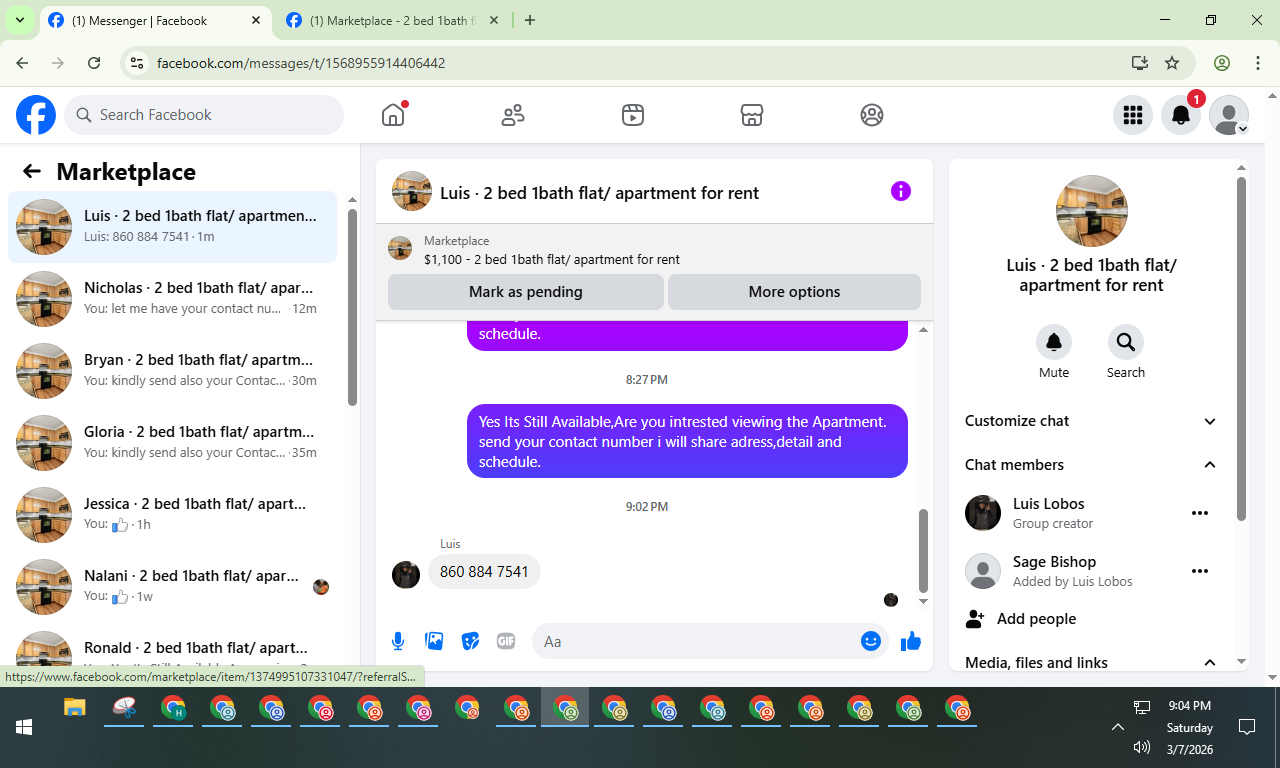Screen dimensions: 1280x768
Task: Collapse Chat members section
Action: pyautogui.click(x=1091, y=465)
